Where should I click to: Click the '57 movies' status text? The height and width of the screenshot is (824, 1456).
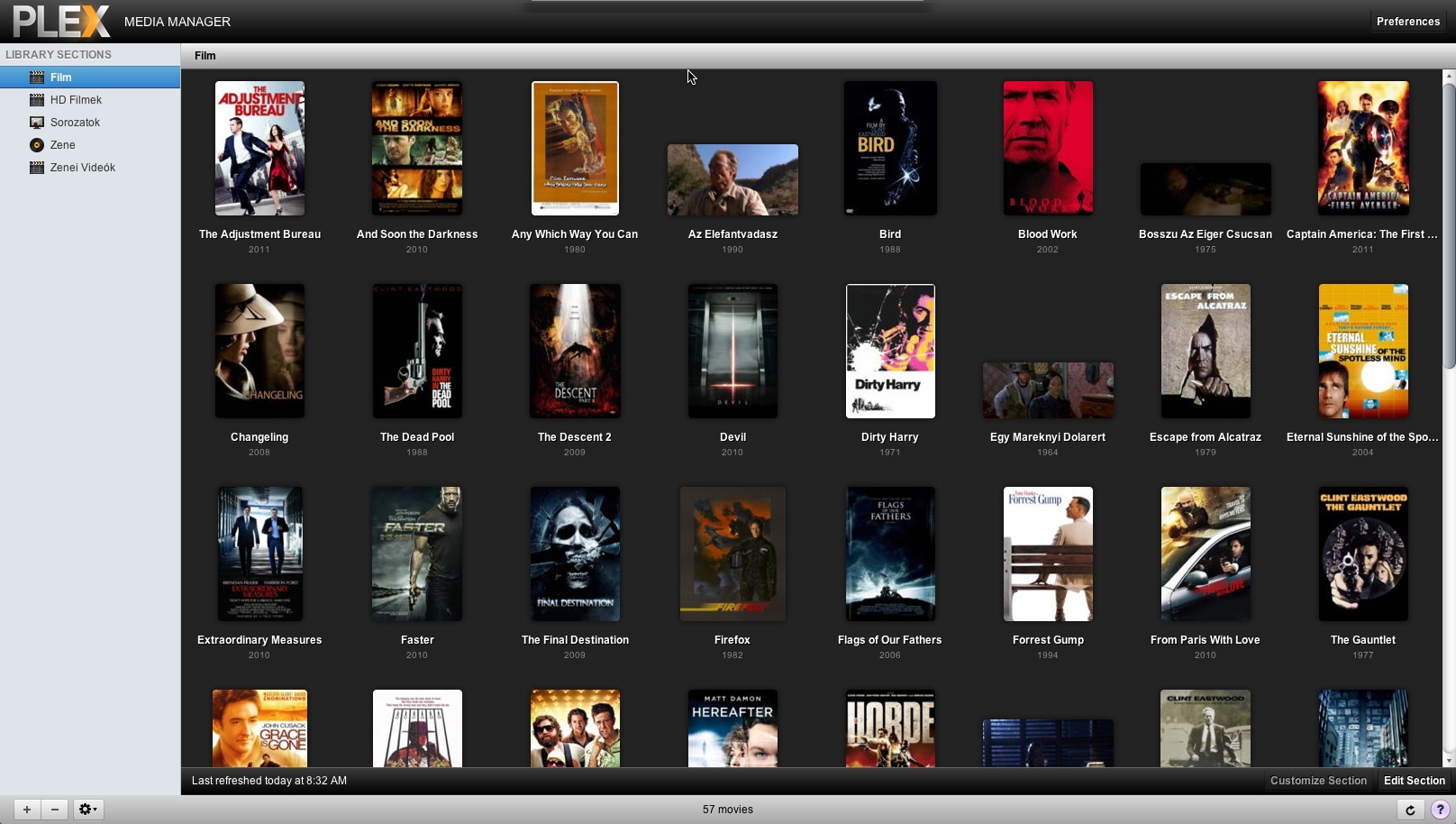728,810
